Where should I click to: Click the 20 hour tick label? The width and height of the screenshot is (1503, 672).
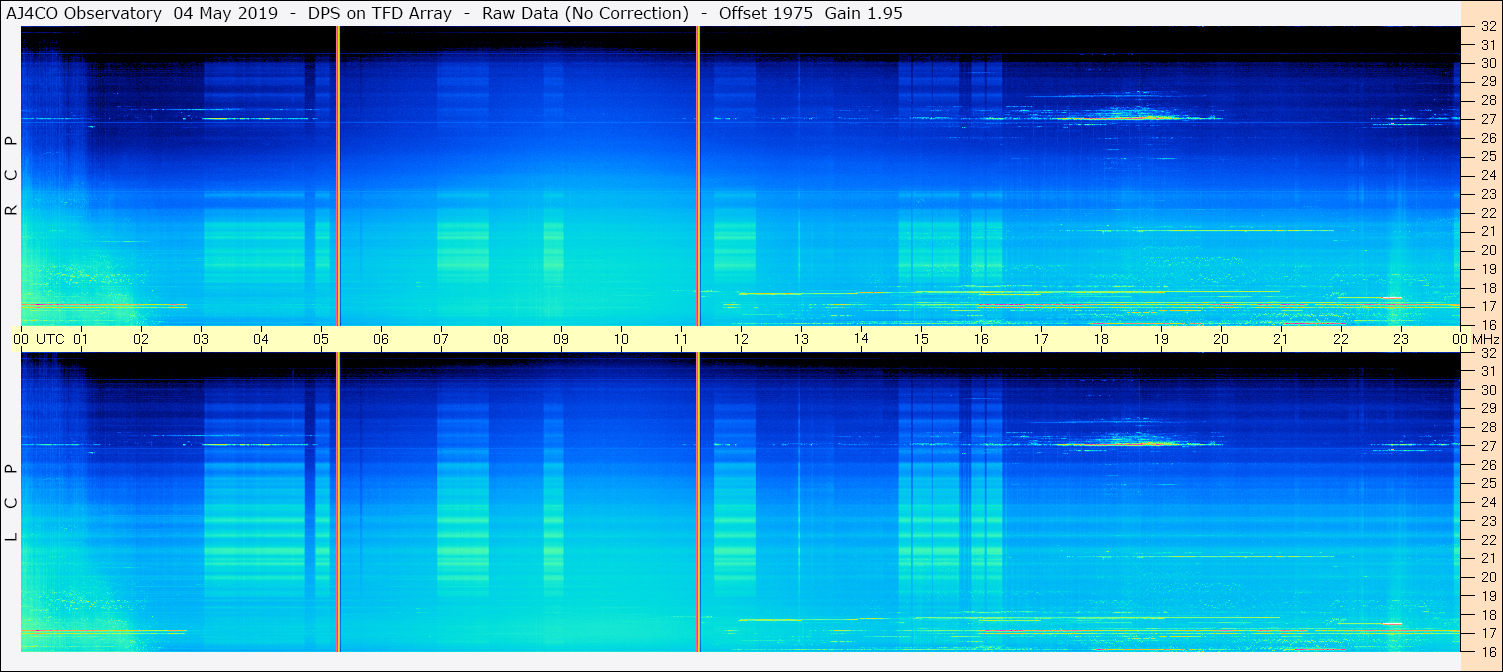click(x=1221, y=339)
